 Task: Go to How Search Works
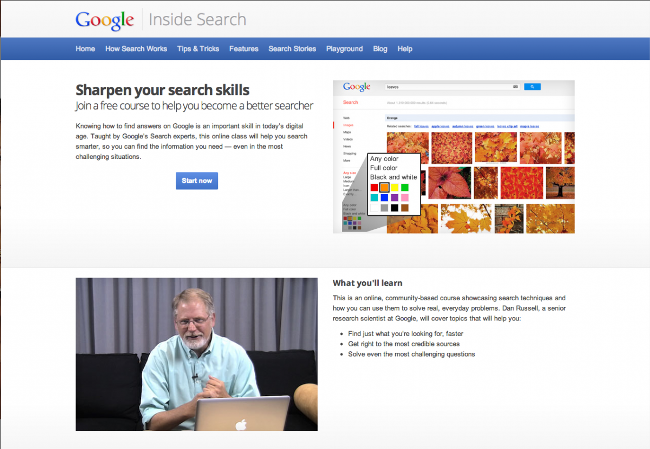pyautogui.click(x=136, y=49)
